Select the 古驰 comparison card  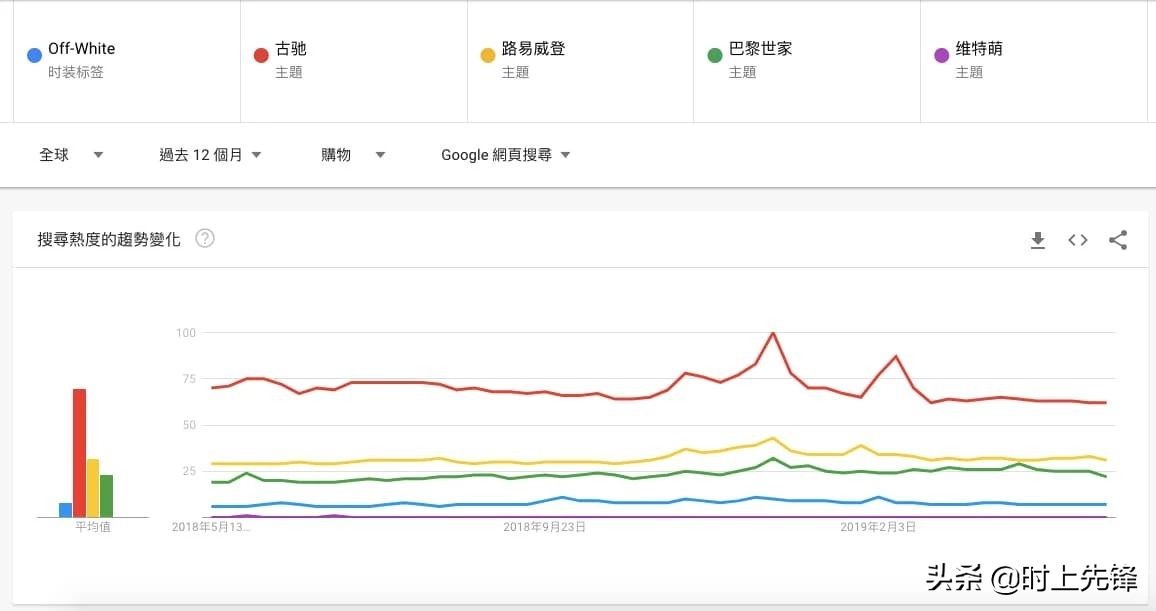click(354, 60)
